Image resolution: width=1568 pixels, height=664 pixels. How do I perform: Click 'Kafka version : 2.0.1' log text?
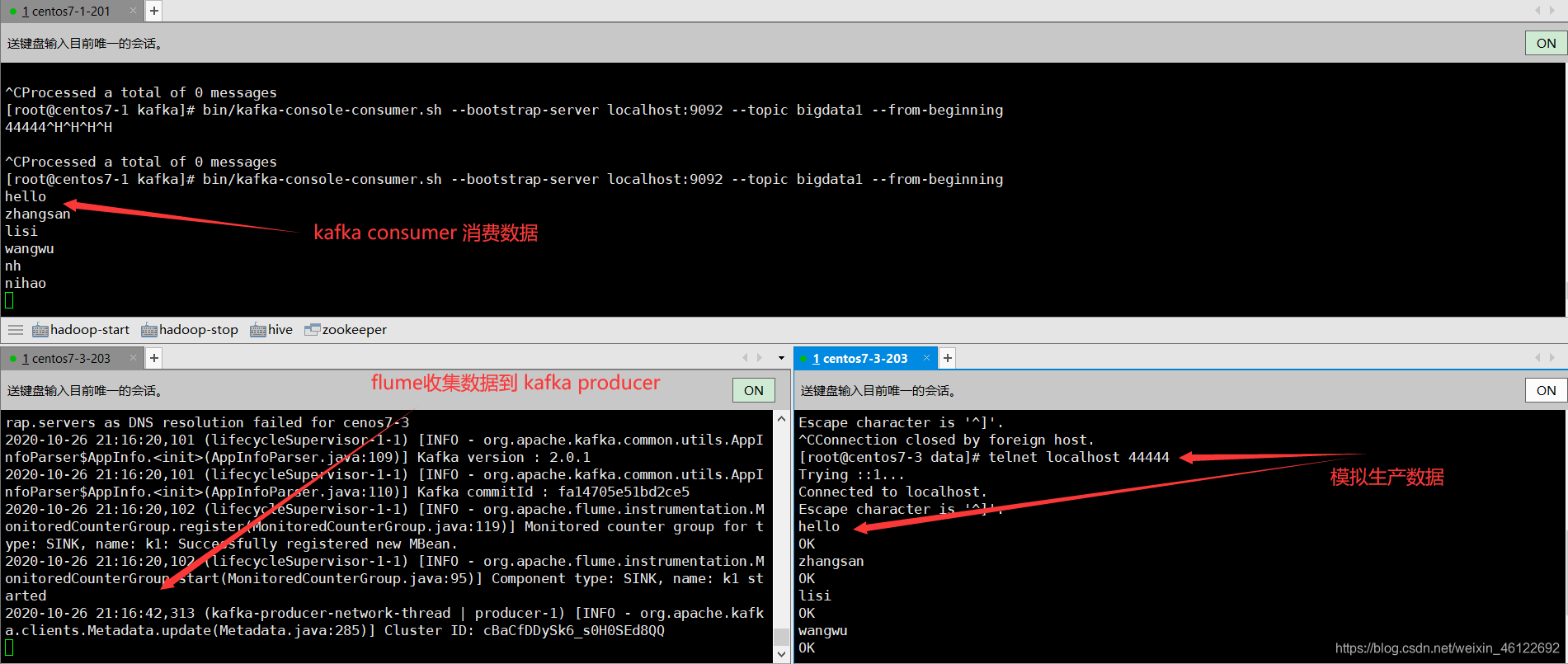click(504, 458)
